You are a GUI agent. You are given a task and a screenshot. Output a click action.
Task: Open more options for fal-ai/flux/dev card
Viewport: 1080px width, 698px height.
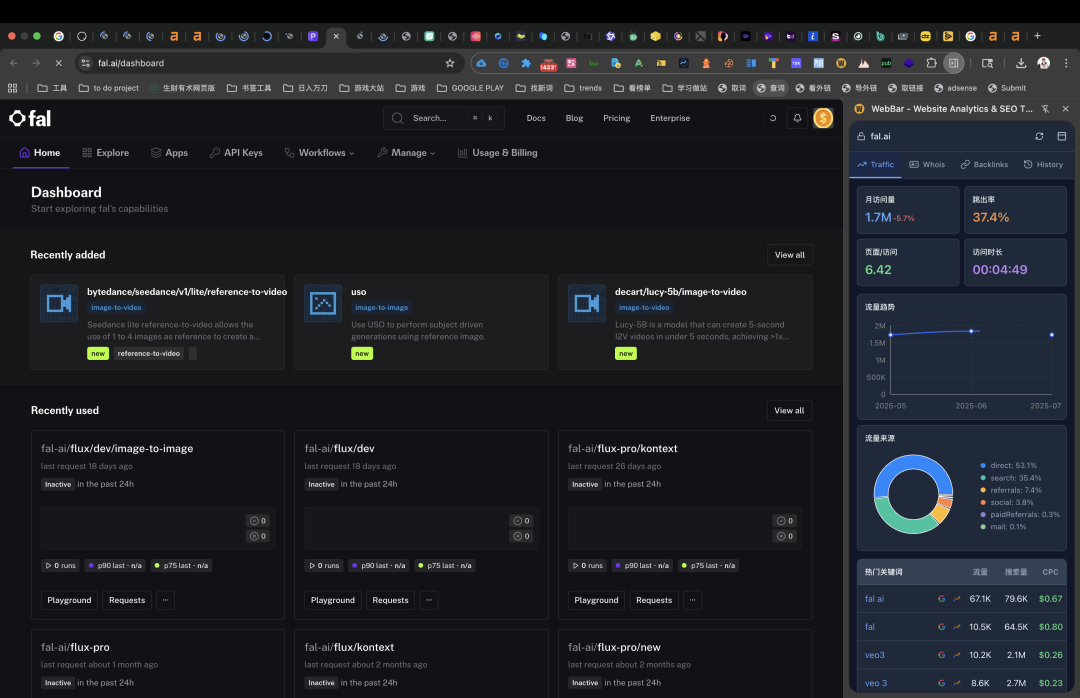pos(429,600)
